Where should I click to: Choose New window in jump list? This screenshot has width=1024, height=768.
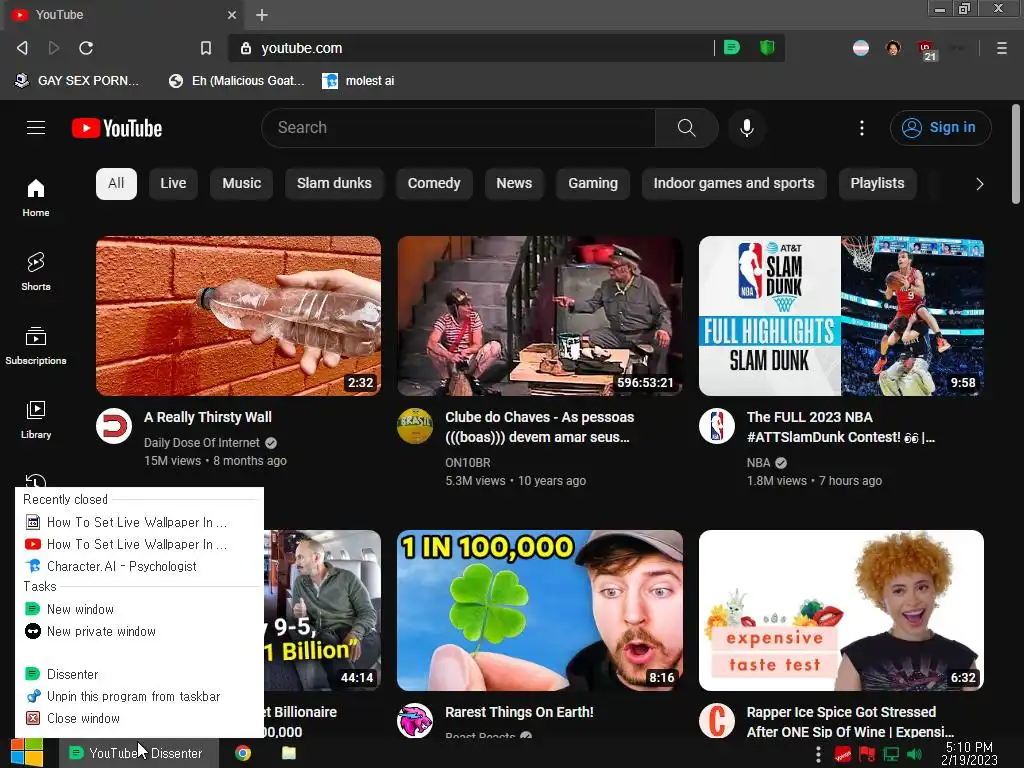[x=139, y=609]
